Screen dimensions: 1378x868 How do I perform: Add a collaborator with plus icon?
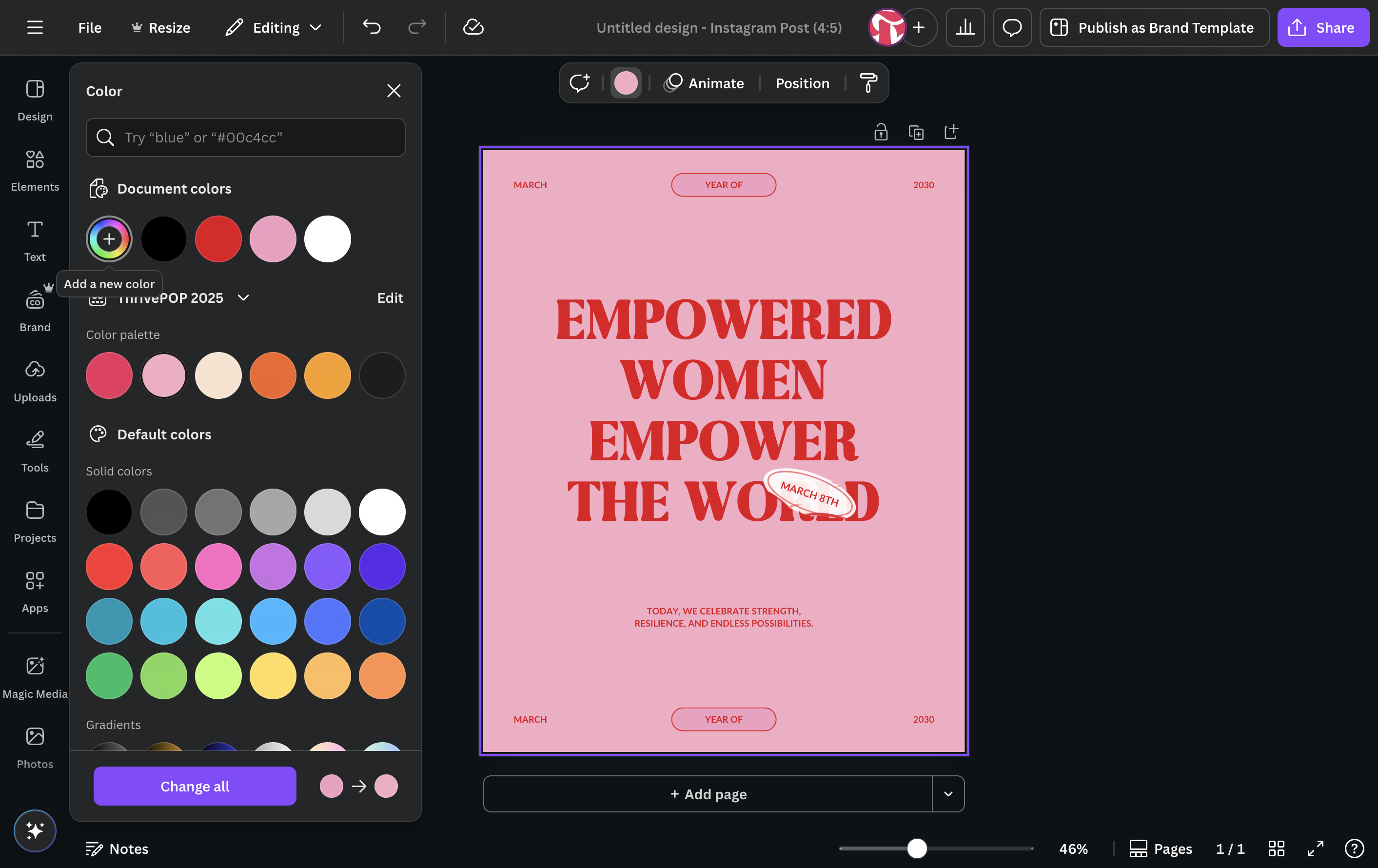pyautogui.click(x=919, y=27)
